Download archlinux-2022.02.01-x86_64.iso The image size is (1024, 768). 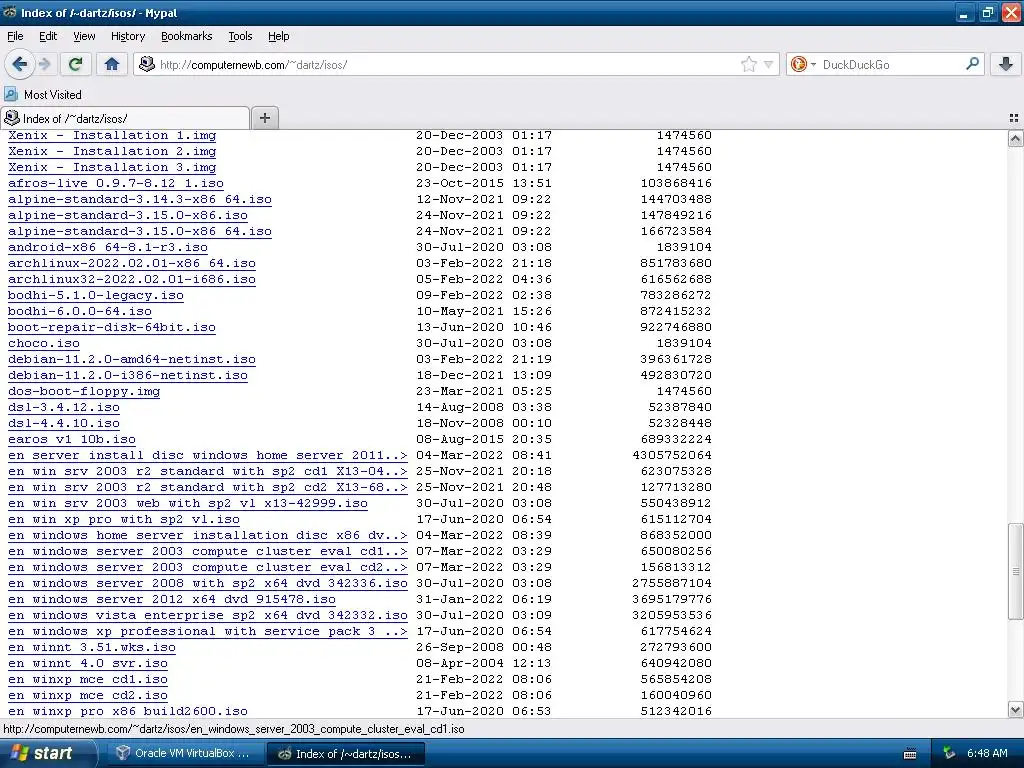(x=132, y=263)
